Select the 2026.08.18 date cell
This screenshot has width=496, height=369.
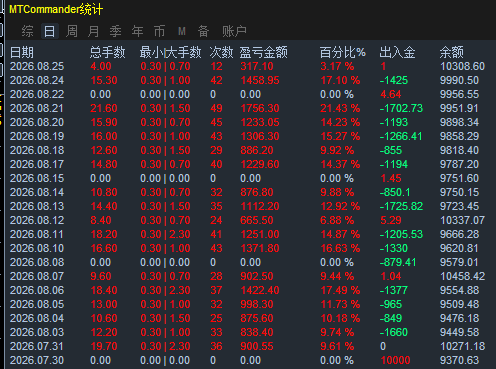coord(37,150)
